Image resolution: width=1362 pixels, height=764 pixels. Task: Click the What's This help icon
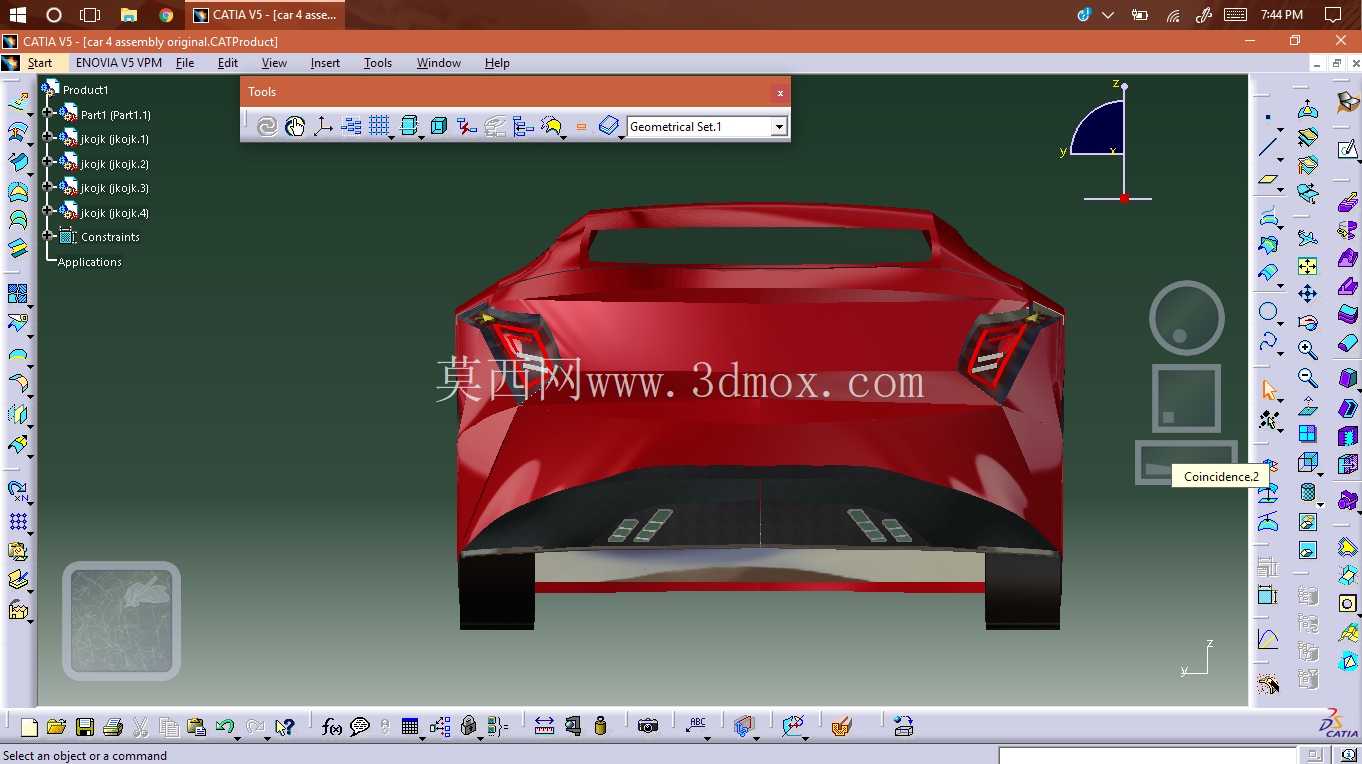pos(285,727)
